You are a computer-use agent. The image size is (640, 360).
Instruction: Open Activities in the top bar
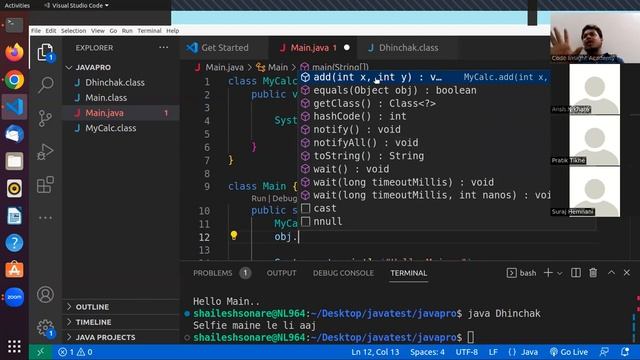point(17,5)
